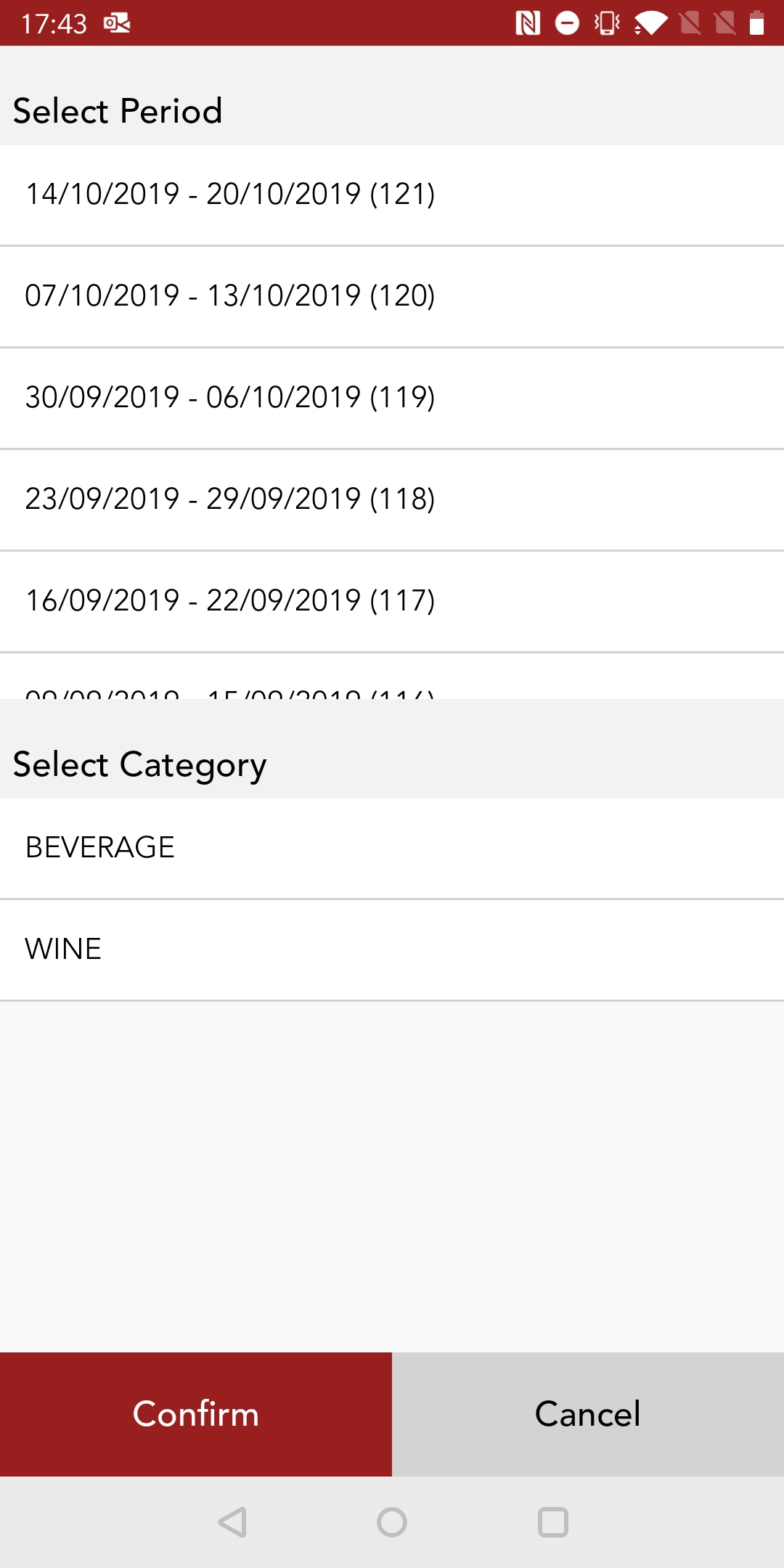The width and height of the screenshot is (784, 1568).
Task: Tap the battery icon in status bar
Action: tap(756, 23)
